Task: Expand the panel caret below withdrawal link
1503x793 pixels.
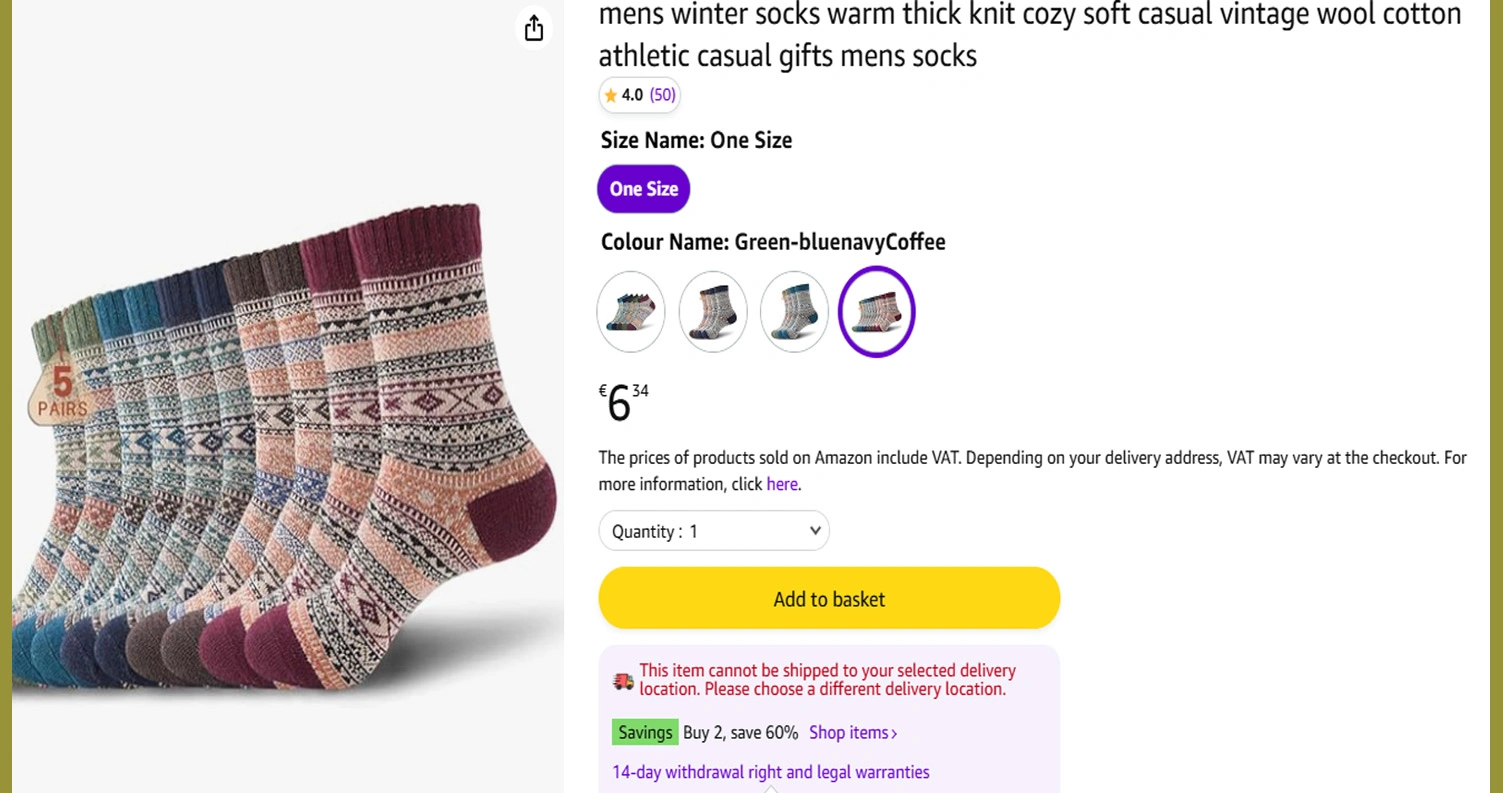Action: point(770,788)
